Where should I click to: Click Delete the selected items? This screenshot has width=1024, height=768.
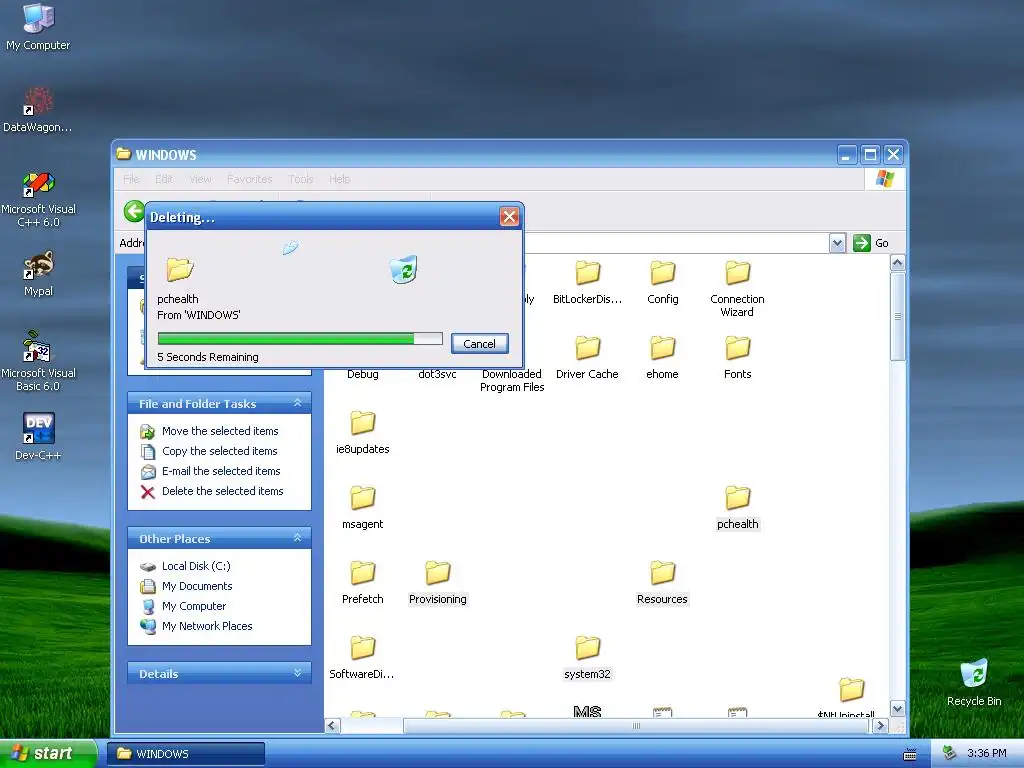coord(212,491)
